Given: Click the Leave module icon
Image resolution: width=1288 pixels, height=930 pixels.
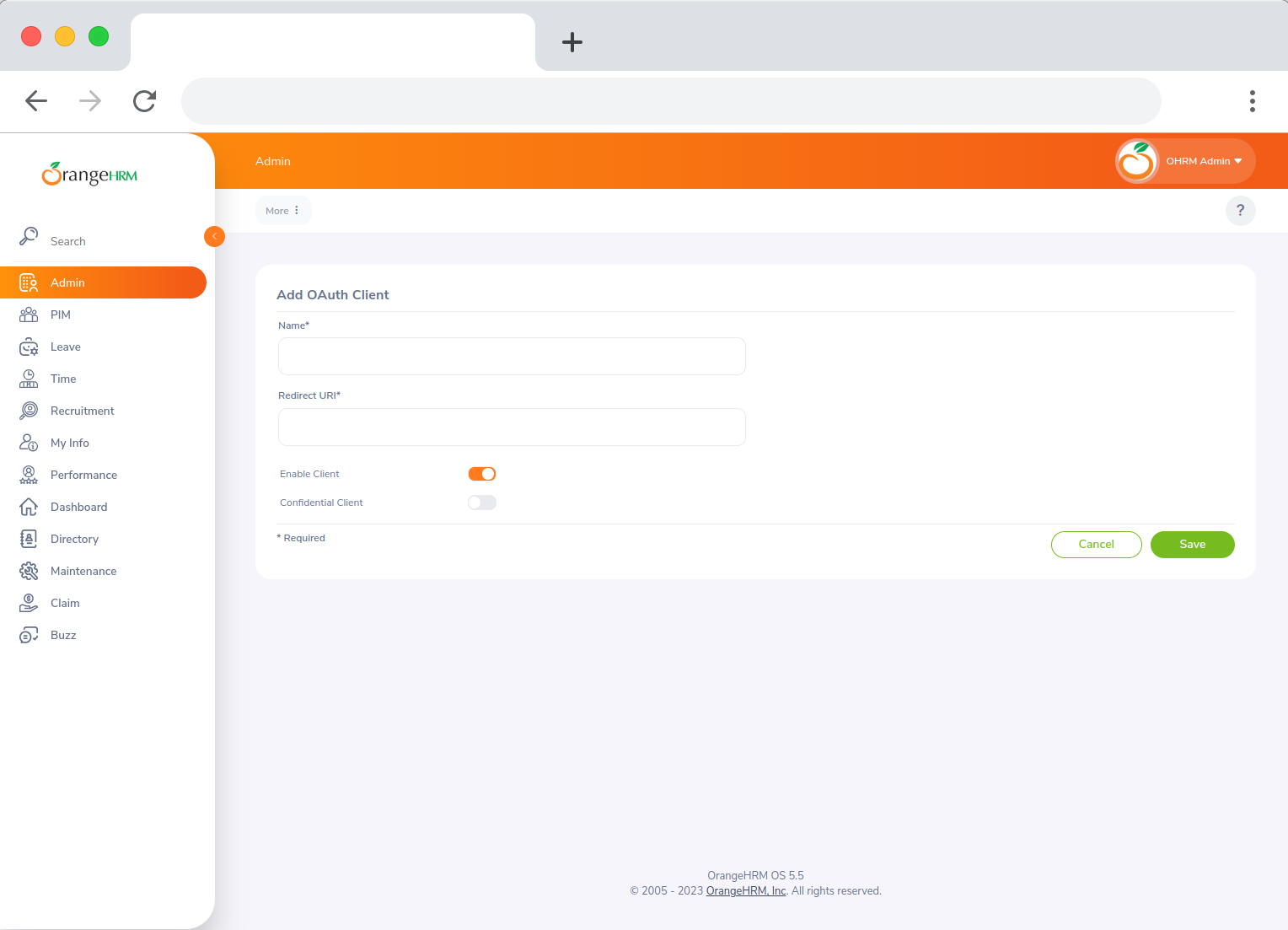Looking at the screenshot, I should pos(28,347).
